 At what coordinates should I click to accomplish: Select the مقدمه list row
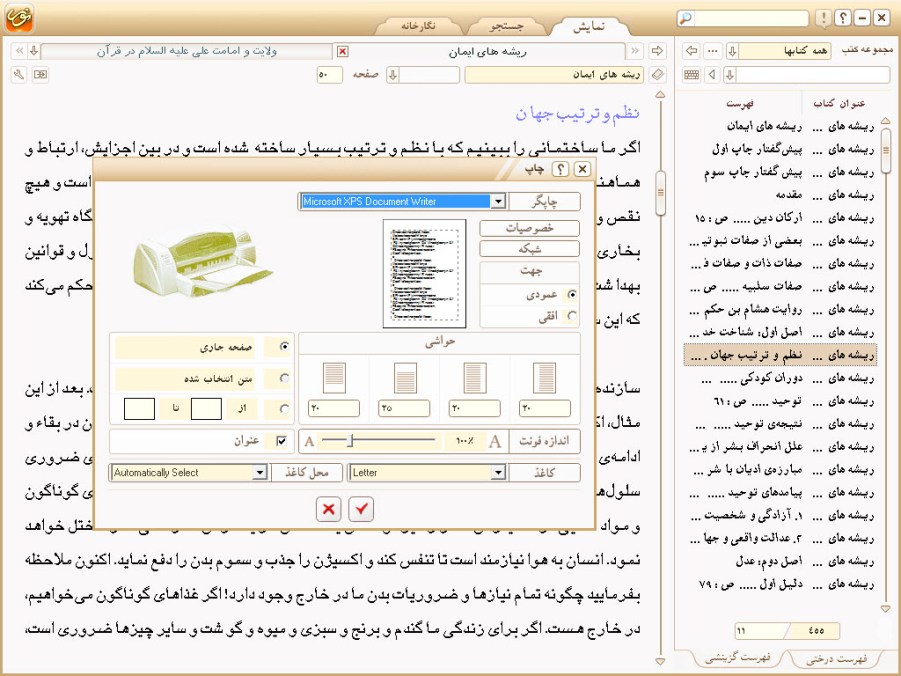tap(780, 195)
